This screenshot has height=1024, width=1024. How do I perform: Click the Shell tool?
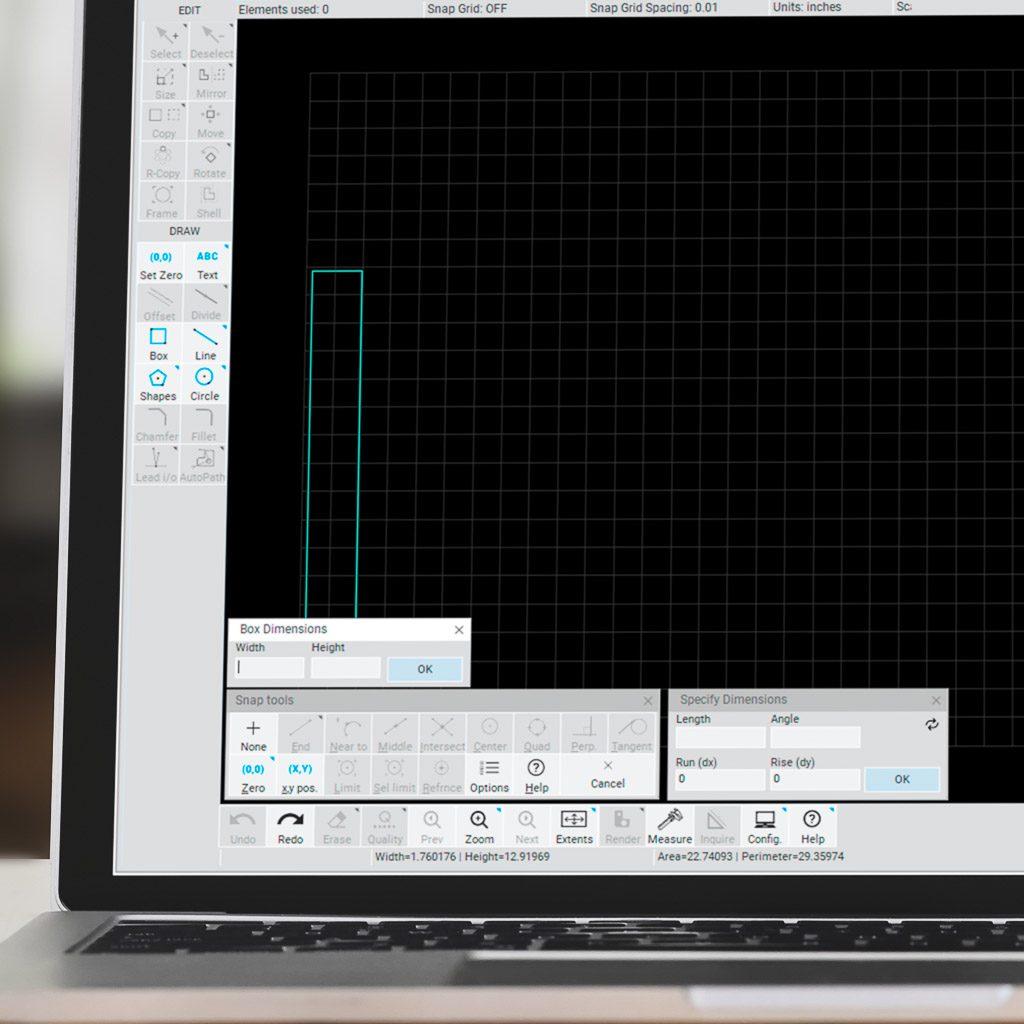point(208,202)
